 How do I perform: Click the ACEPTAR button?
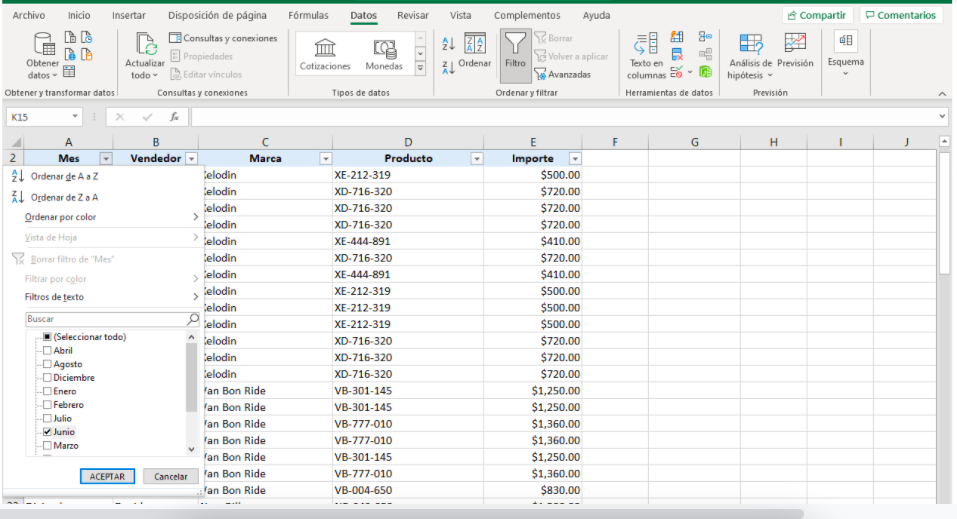pyautogui.click(x=107, y=476)
